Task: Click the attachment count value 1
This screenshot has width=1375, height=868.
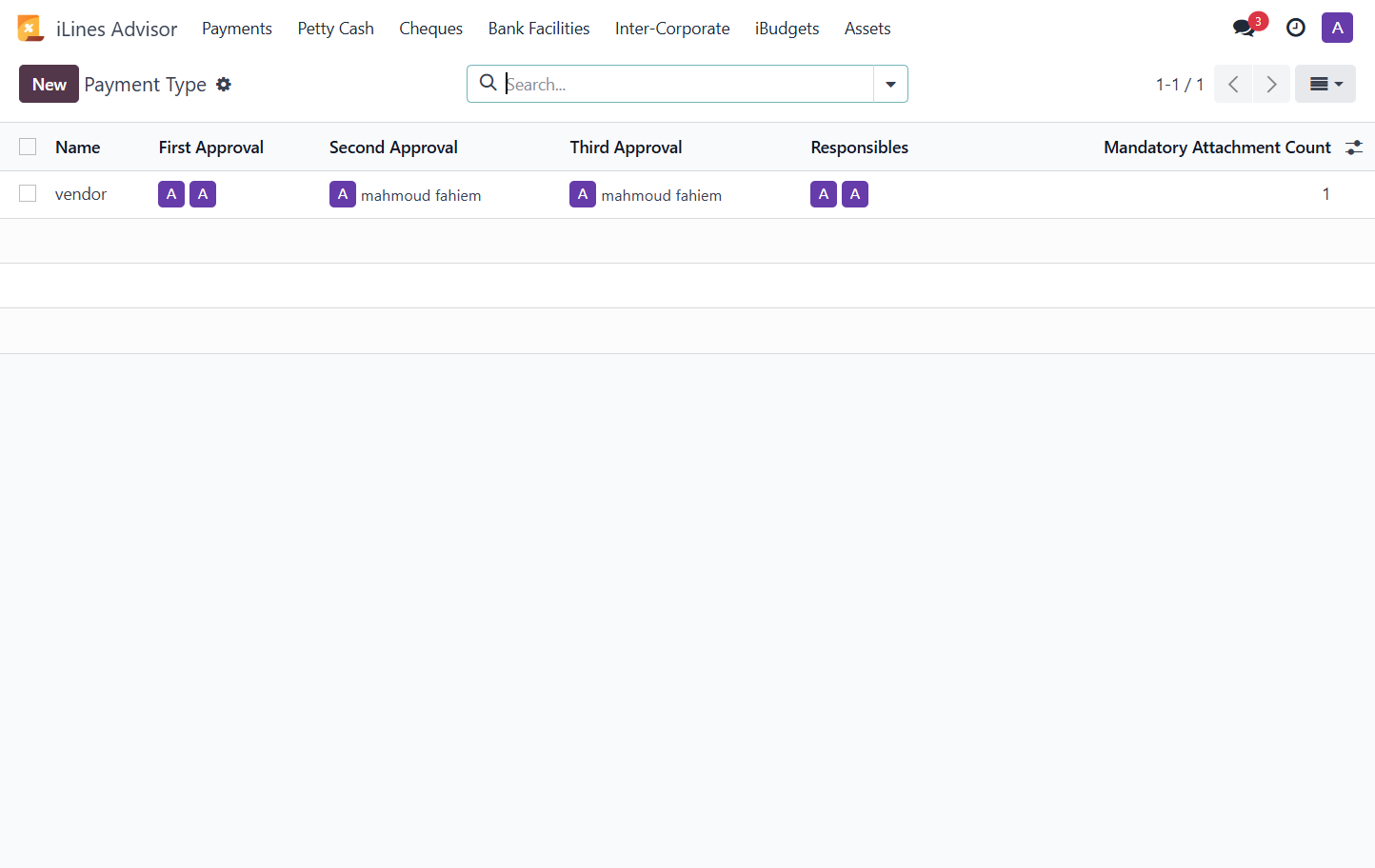Action: click(1325, 194)
